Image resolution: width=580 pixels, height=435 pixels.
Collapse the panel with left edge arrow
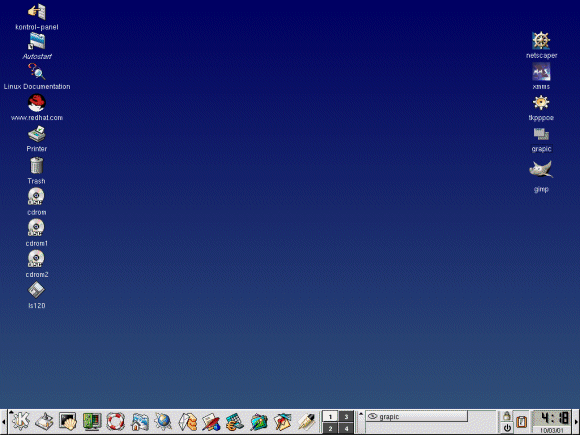3,422
